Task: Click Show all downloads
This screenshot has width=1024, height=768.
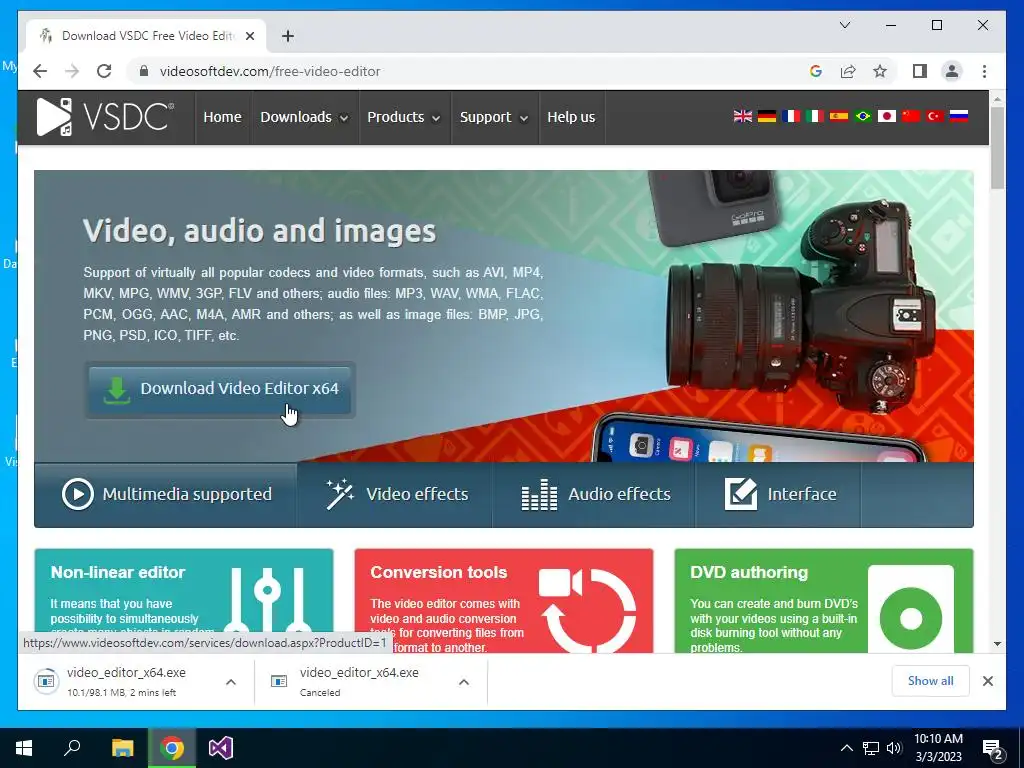Action: point(930,681)
